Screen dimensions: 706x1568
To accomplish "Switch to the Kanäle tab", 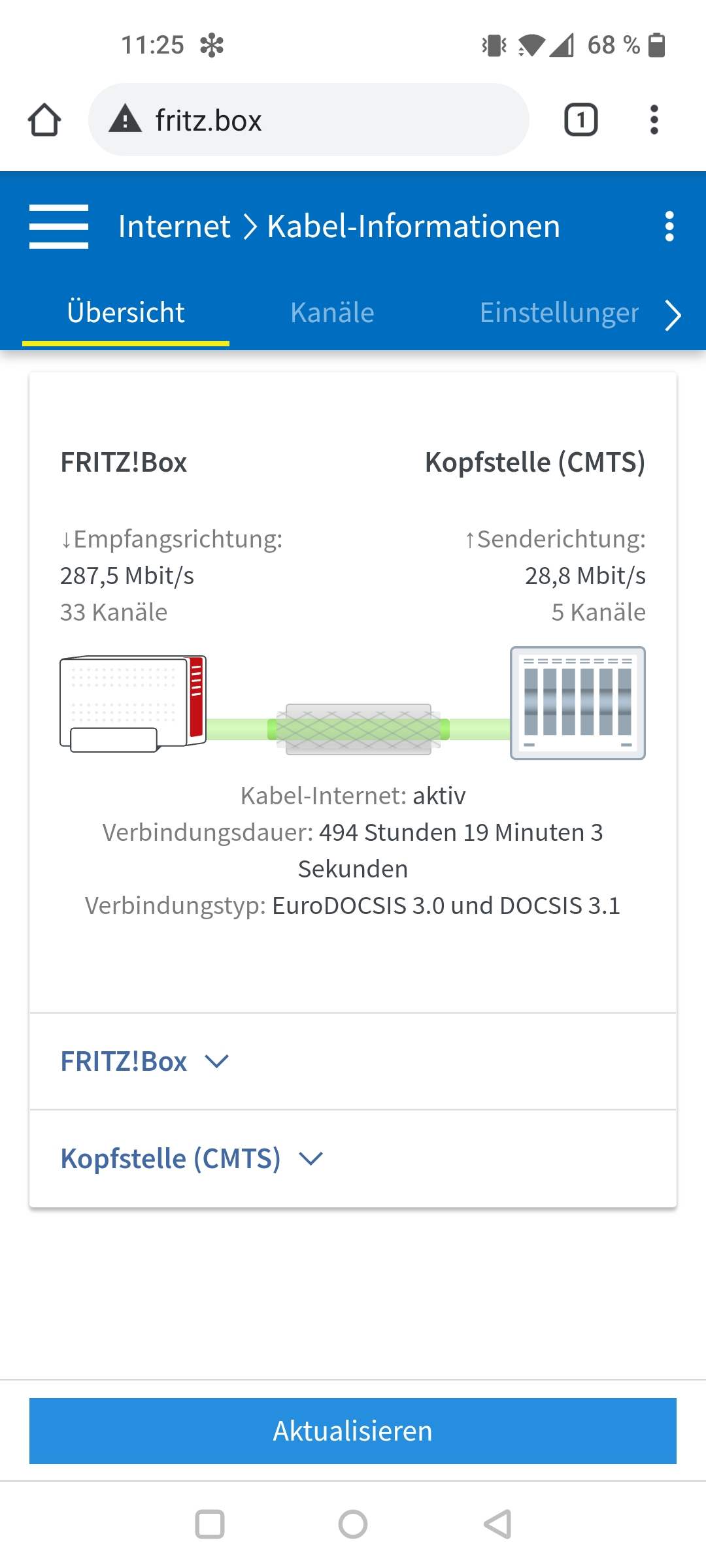I will 332,313.
